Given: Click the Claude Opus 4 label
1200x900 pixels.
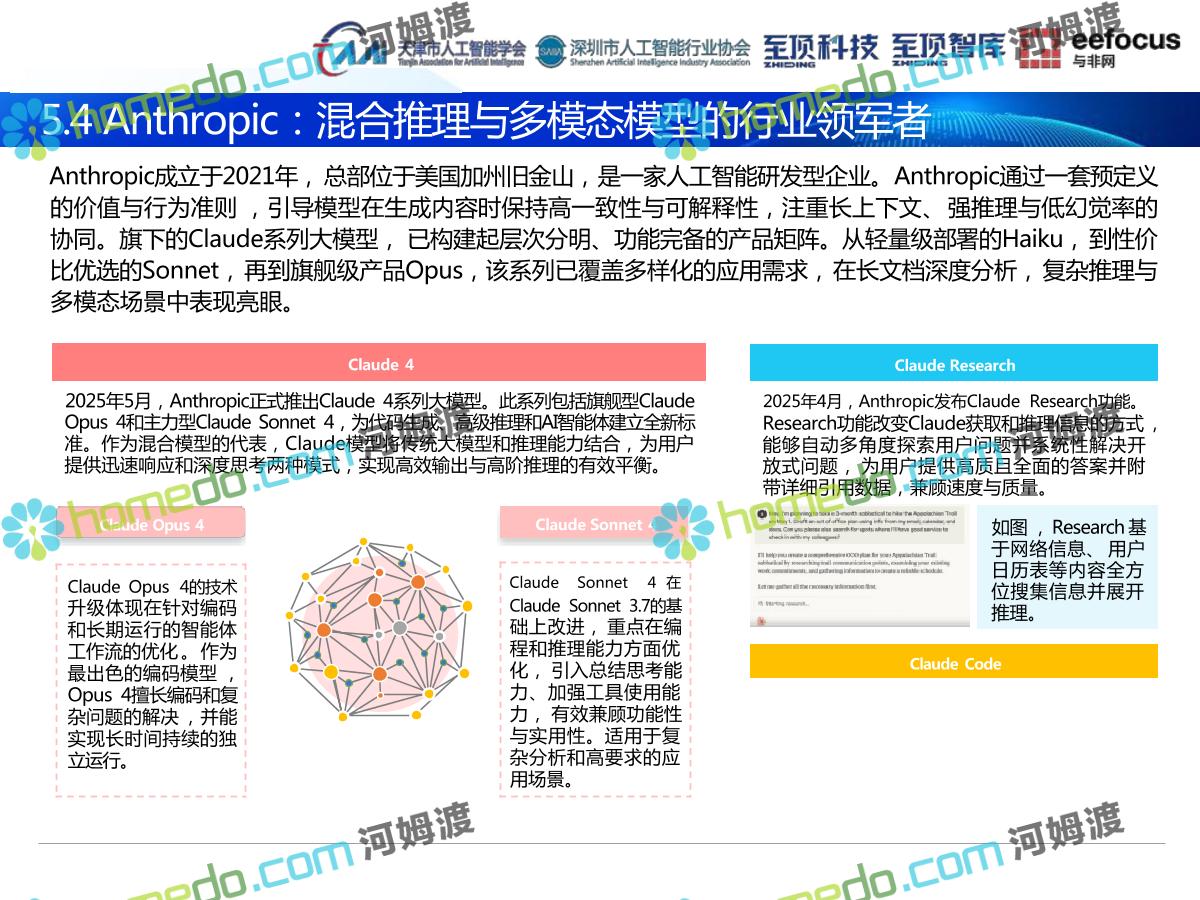Looking at the screenshot, I should [150, 524].
